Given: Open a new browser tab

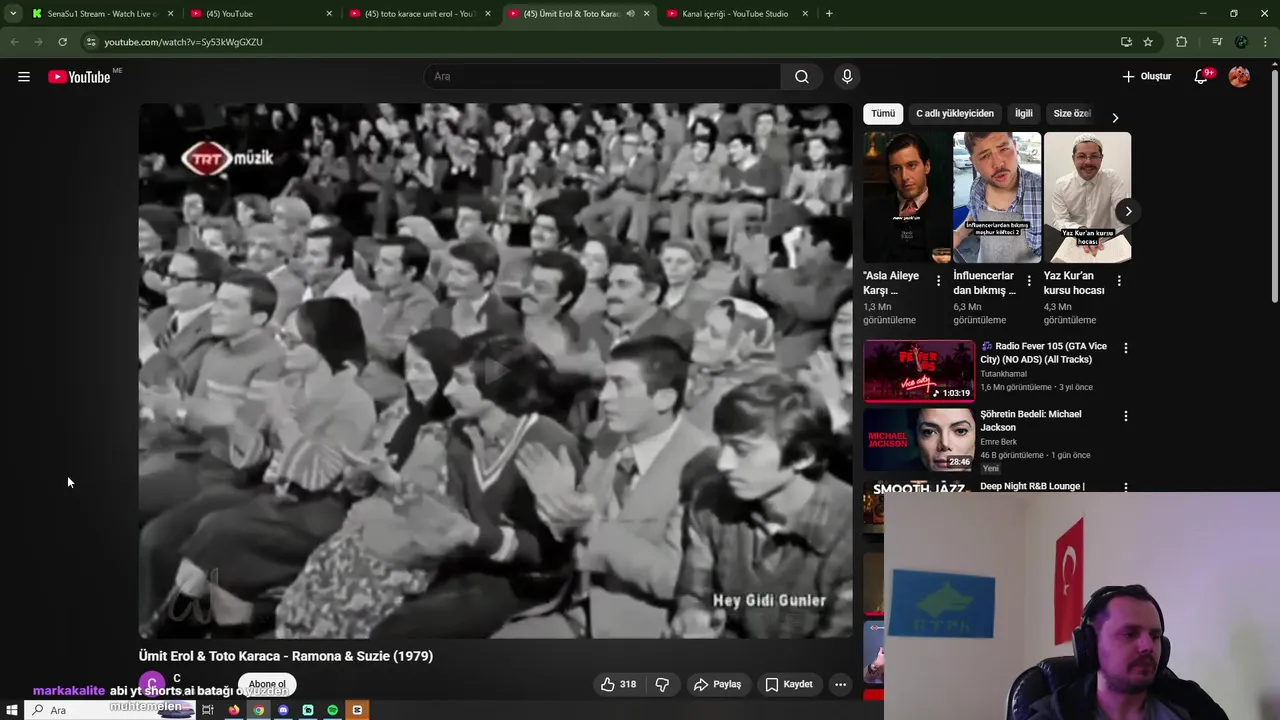Looking at the screenshot, I should (x=829, y=14).
